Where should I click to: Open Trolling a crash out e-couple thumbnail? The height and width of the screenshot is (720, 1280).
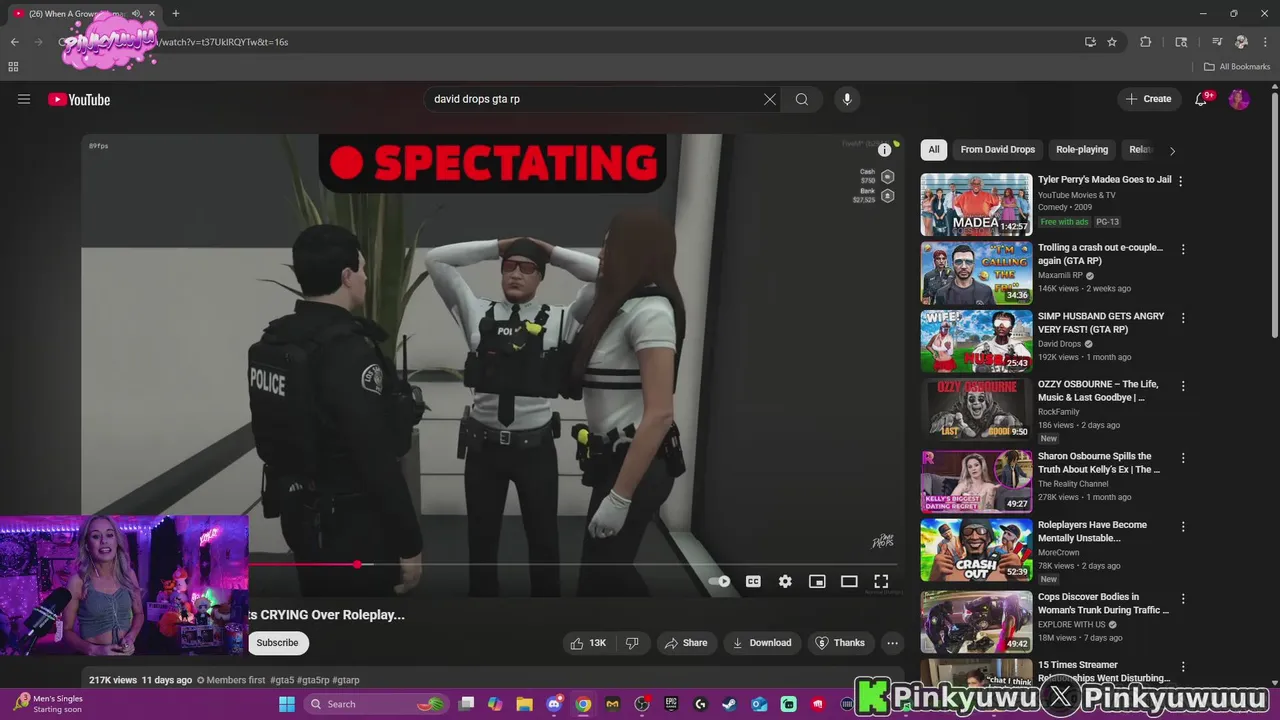click(976, 273)
